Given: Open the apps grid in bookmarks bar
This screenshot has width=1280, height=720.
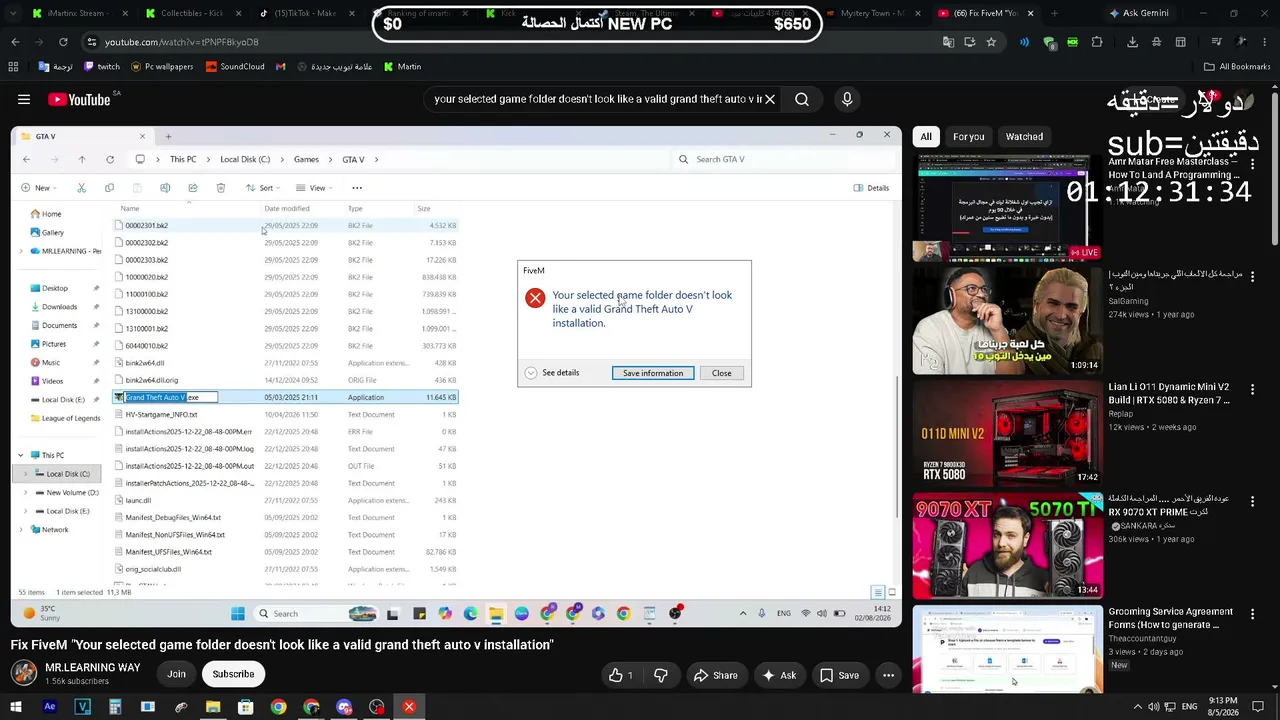Looking at the screenshot, I should pyautogui.click(x=13, y=67).
